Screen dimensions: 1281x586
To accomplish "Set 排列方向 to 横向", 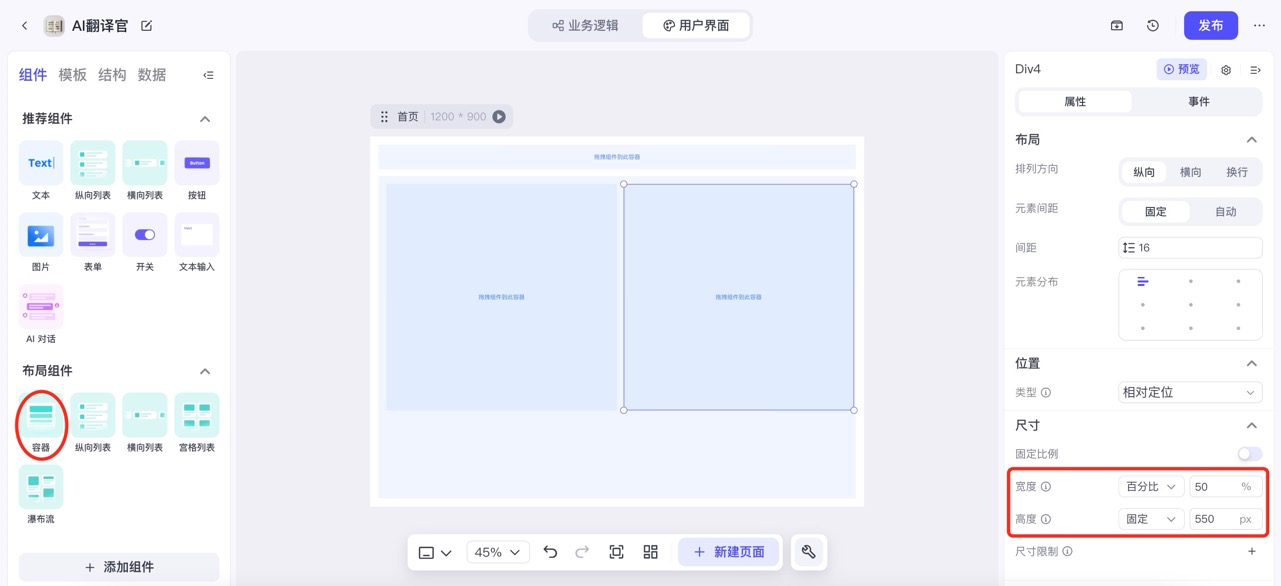I will (x=1190, y=171).
